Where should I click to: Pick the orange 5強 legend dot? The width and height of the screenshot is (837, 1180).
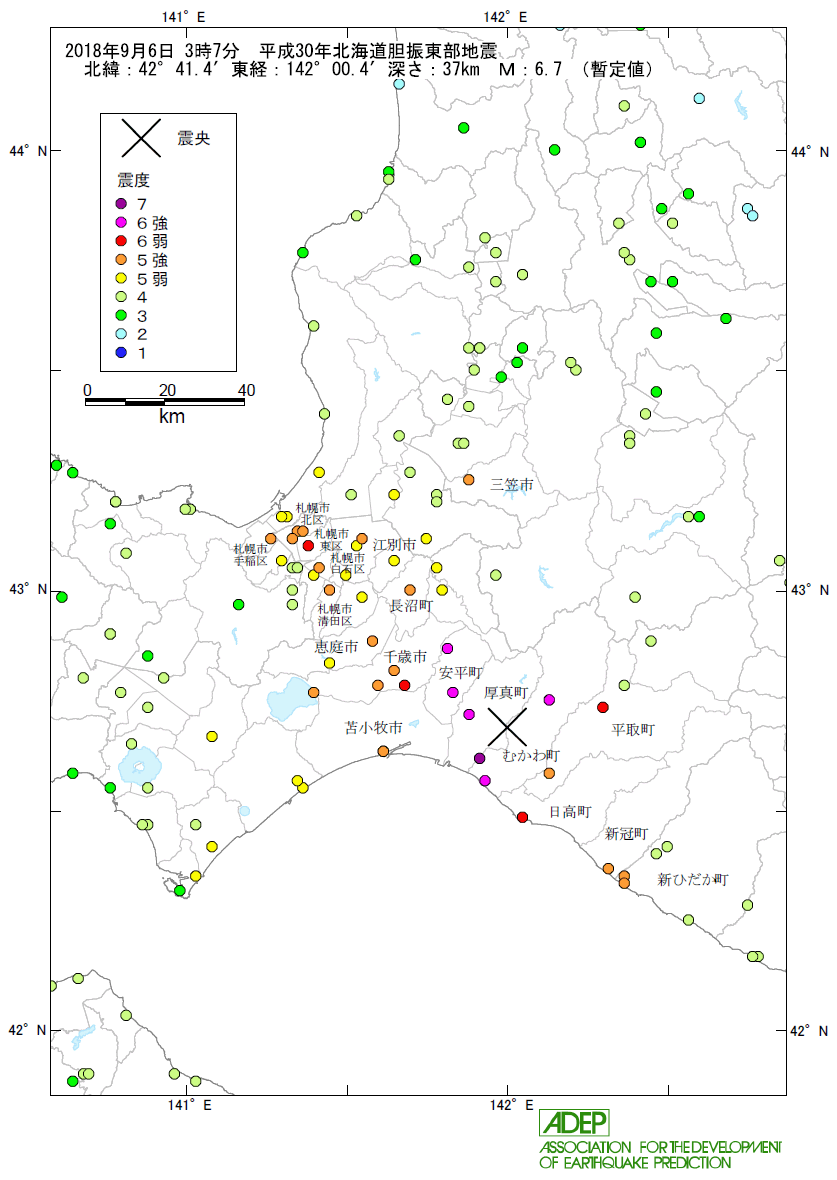pyautogui.click(x=121, y=260)
